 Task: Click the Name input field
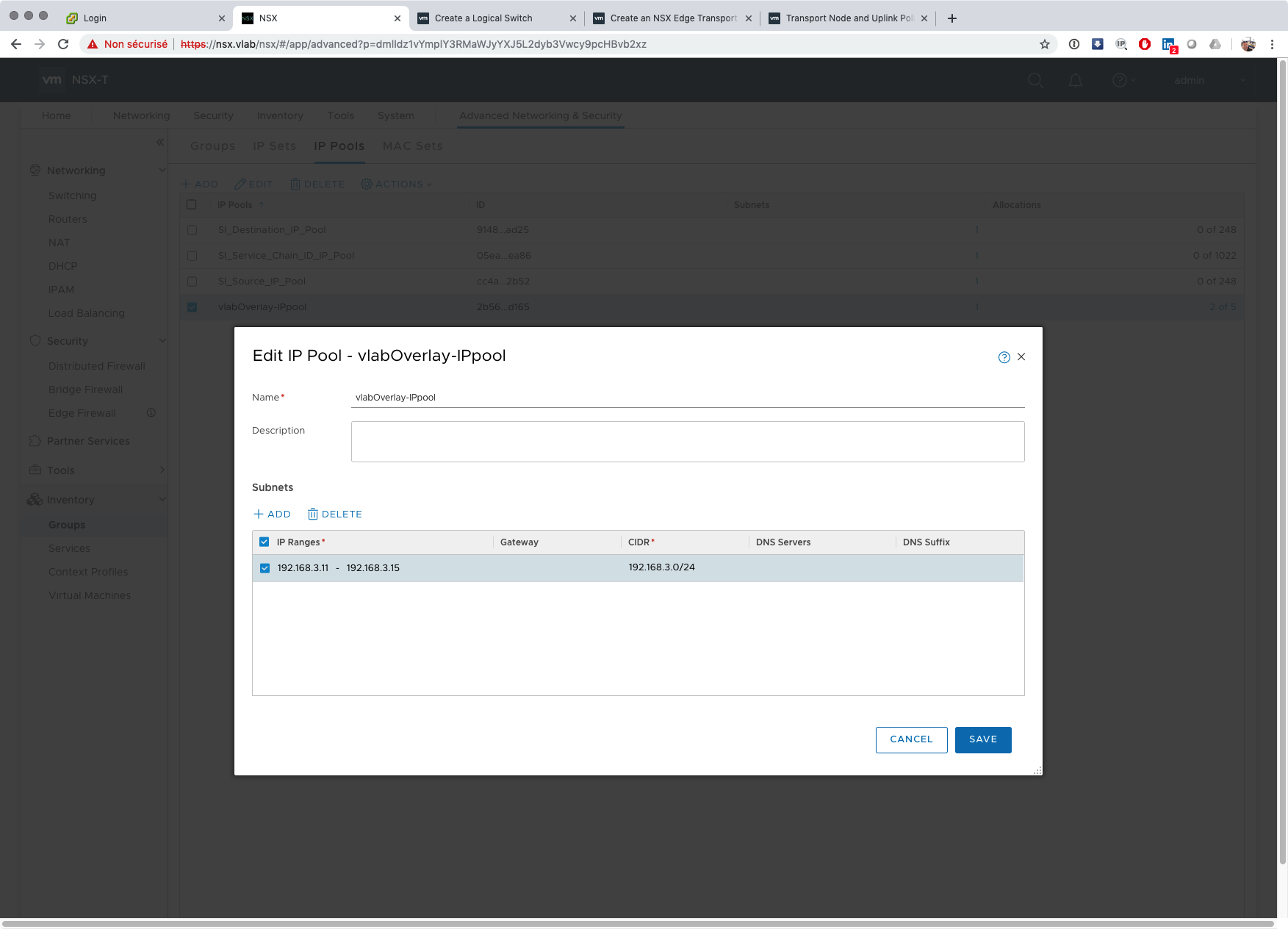(x=687, y=398)
